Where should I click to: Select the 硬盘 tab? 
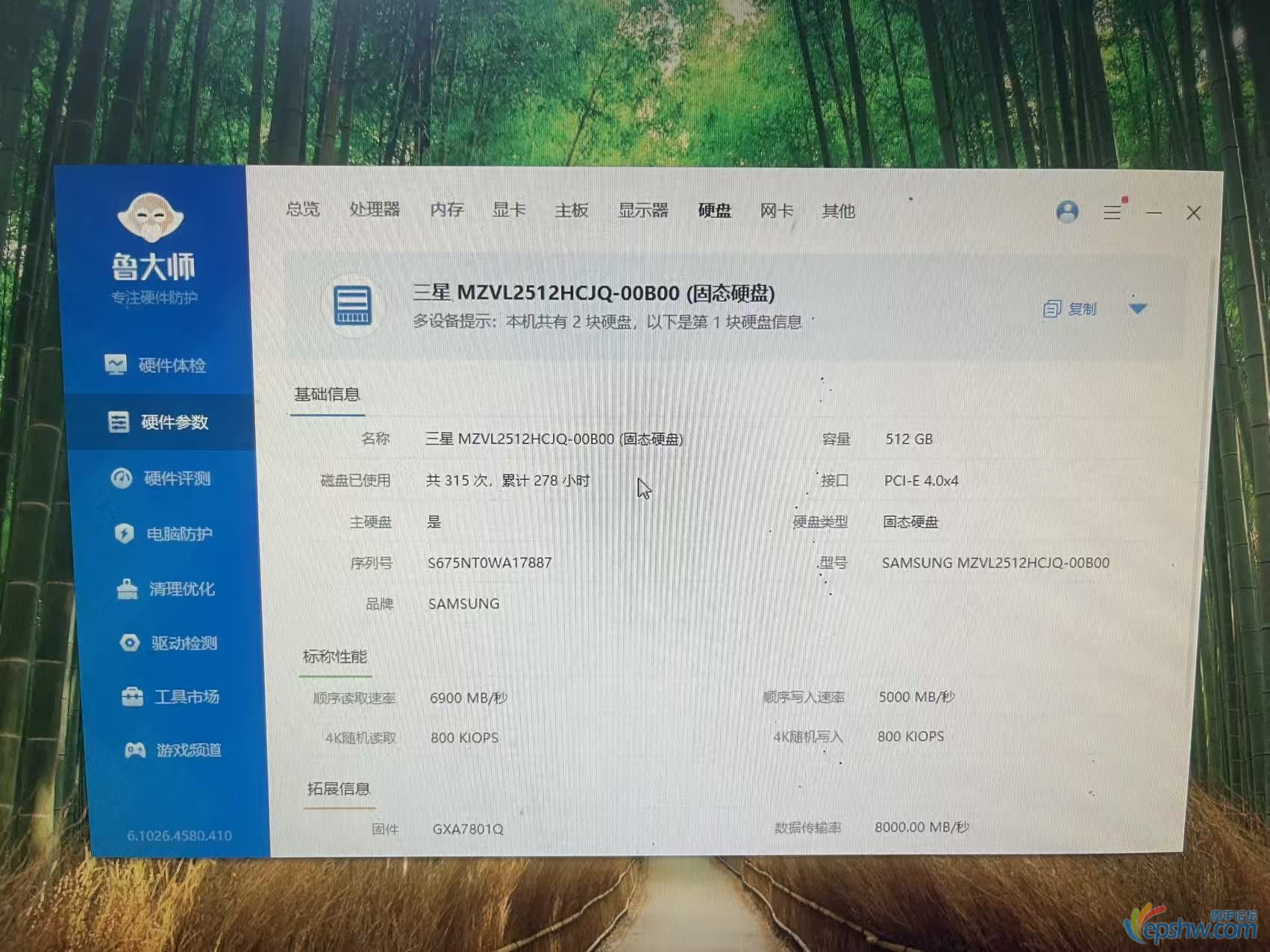(x=715, y=211)
